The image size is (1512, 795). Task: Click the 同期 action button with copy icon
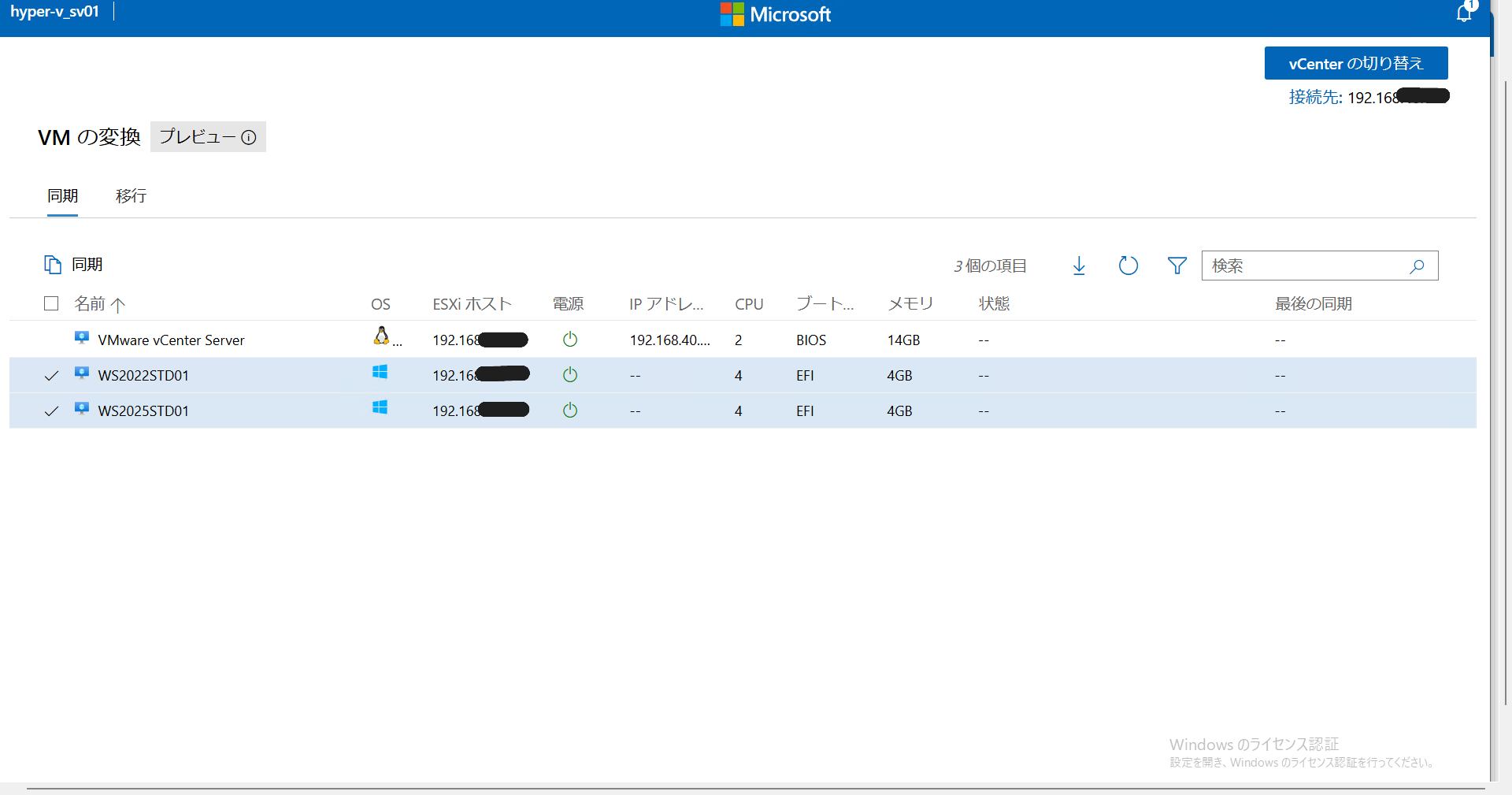[x=74, y=265]
